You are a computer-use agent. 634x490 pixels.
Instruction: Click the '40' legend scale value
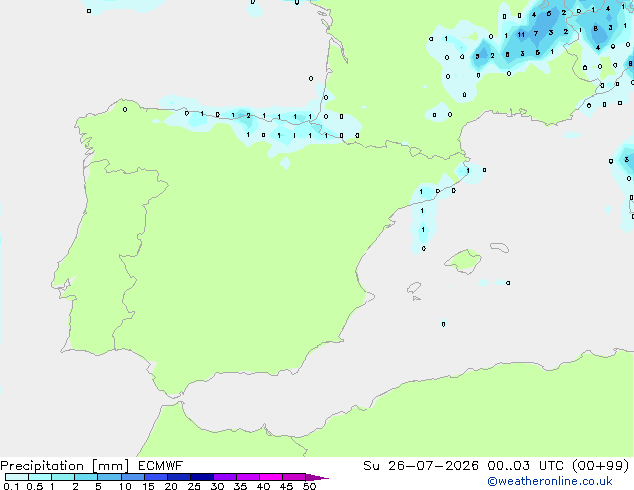pyautogui.click(x=263, y=486)
